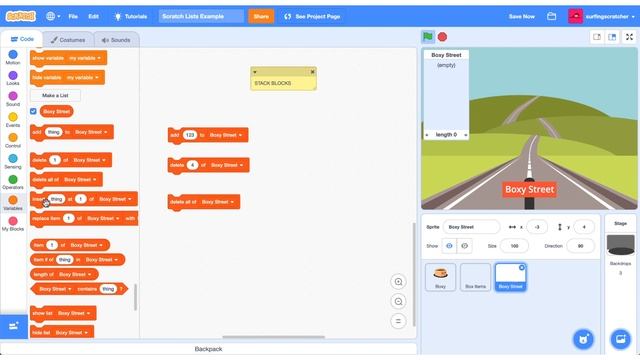The width and height of the screenshot is (640, 360).
Task: Switch to large stage layout
Action: (x=612, y=37)
